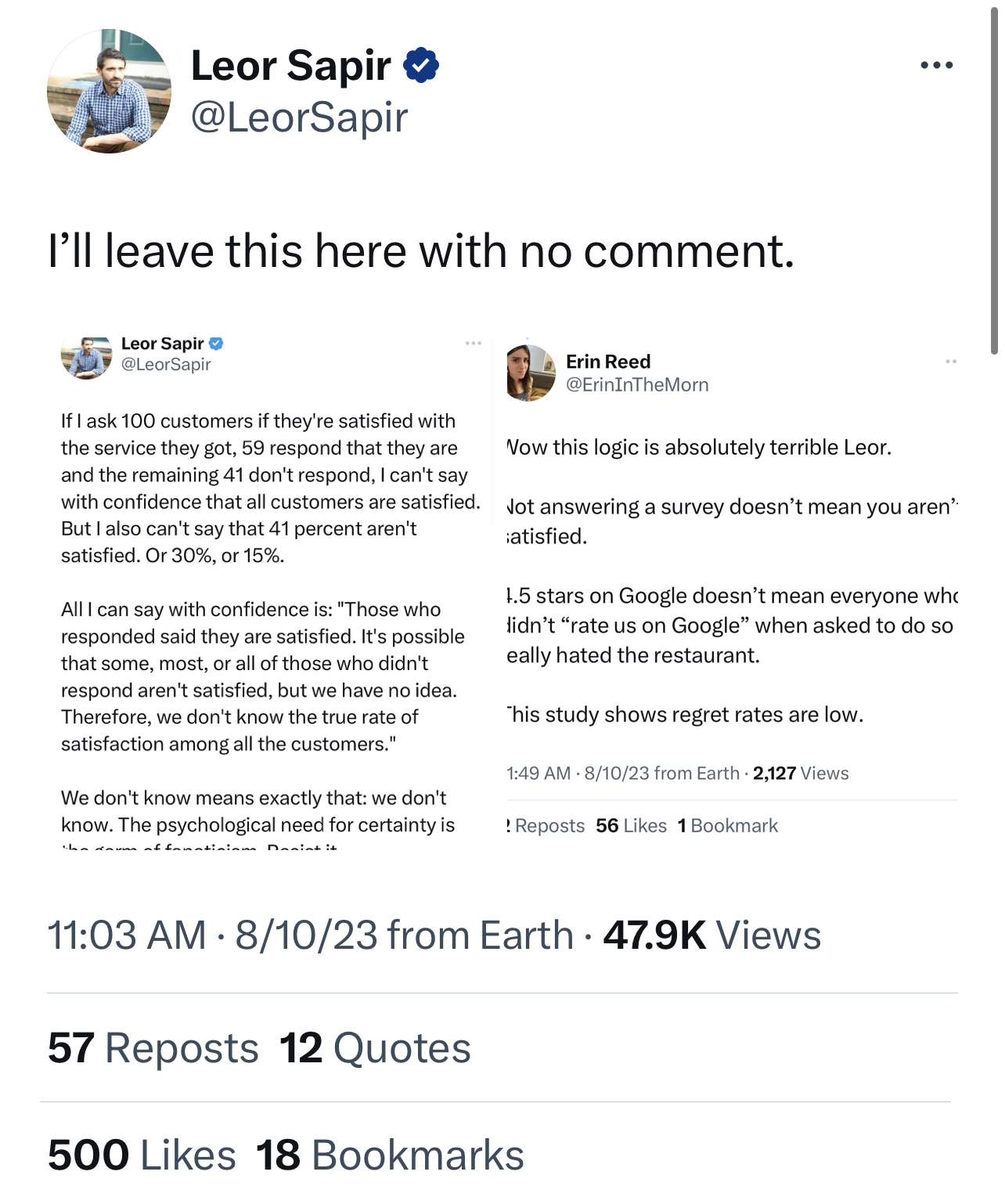Image resolution: width=1005 pixels, height=1204 pixels.
Task: Click the small verified badge in the embedded tweet
Action: tap(217, 344)
